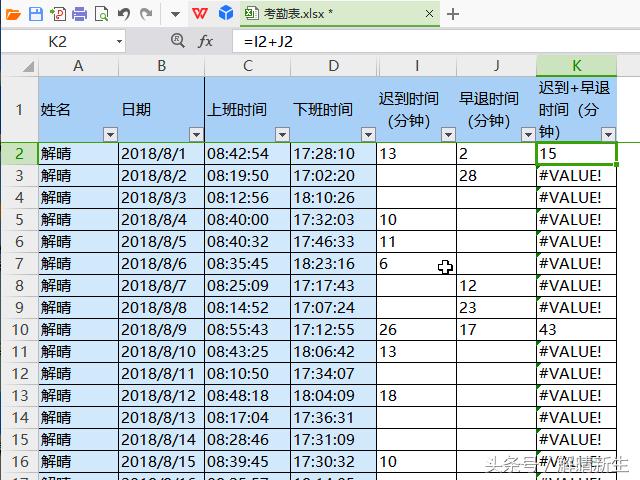Click the cell showing 18:23:16
640x480 pixels.
click(333, 264)
